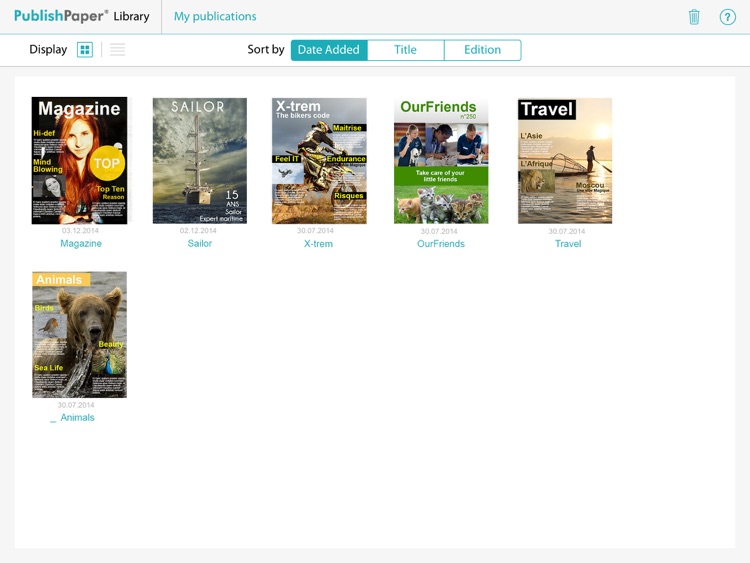Open the Travel cover thumbnail

pyautogui.click(x=565, y=161)
